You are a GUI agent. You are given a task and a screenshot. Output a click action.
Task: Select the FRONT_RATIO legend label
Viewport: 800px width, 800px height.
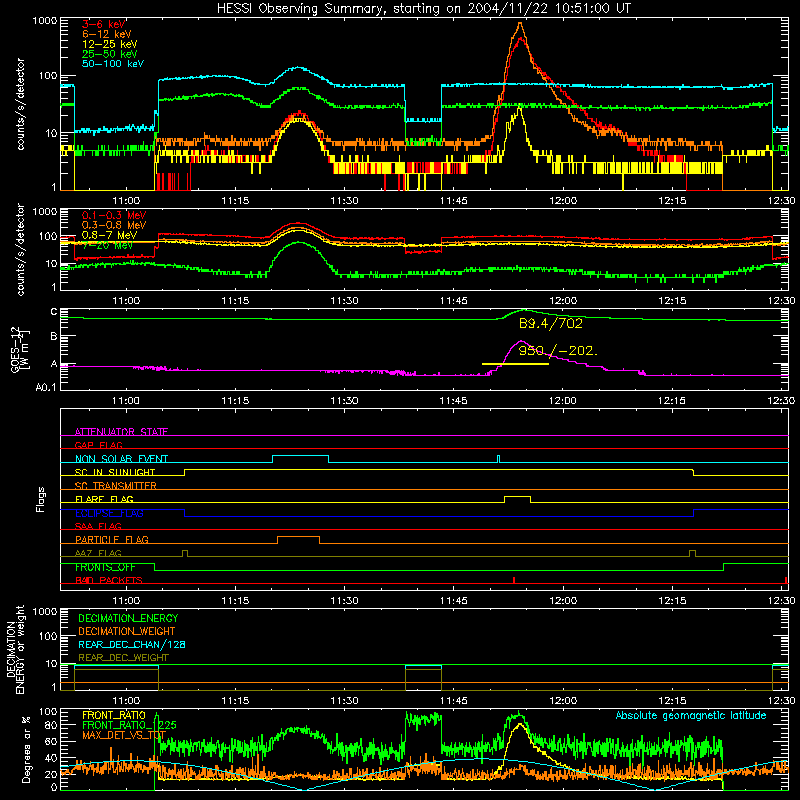pos(114,715)
